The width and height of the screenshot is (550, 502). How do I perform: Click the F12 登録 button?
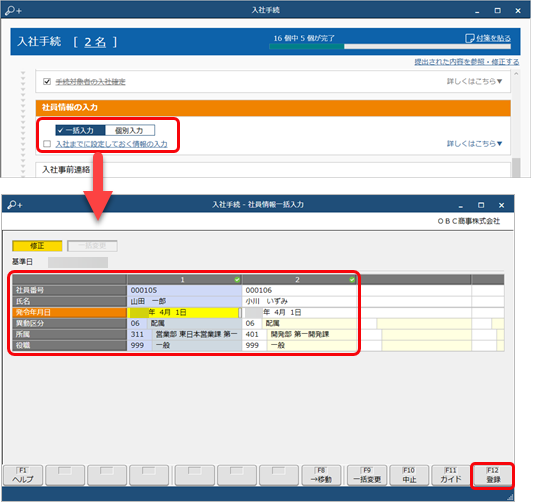pos(493,475)
